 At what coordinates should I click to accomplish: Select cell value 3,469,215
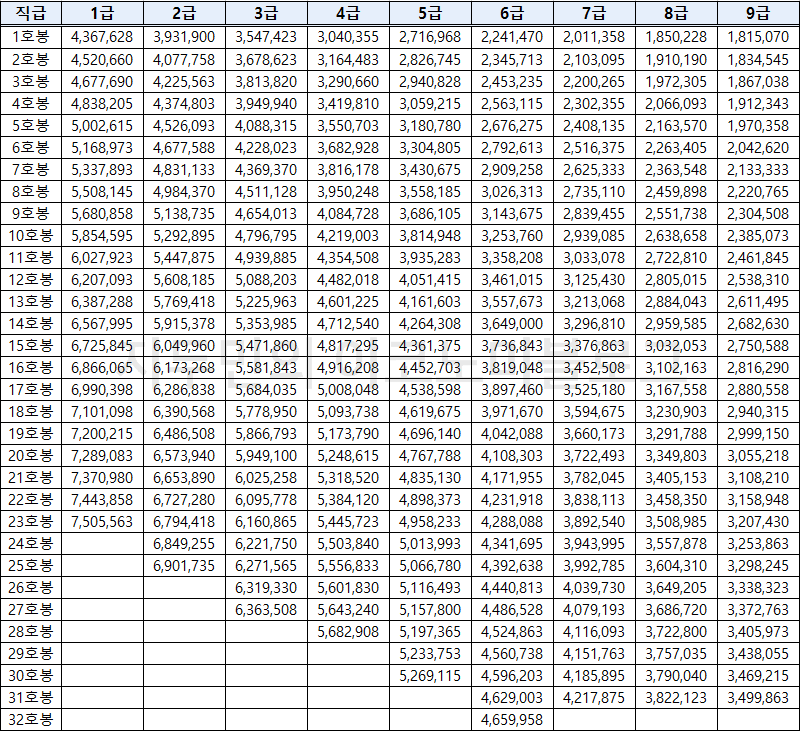click(758, 675)
